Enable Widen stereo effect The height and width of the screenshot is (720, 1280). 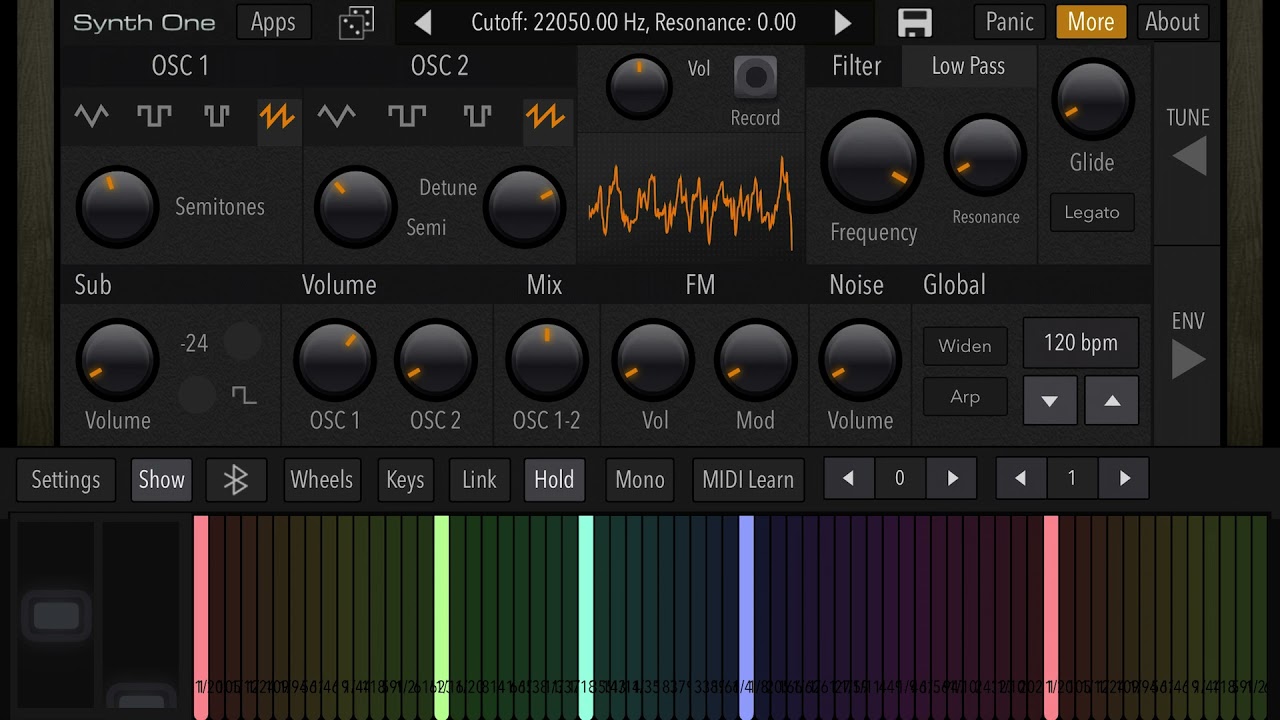(965, 346)
